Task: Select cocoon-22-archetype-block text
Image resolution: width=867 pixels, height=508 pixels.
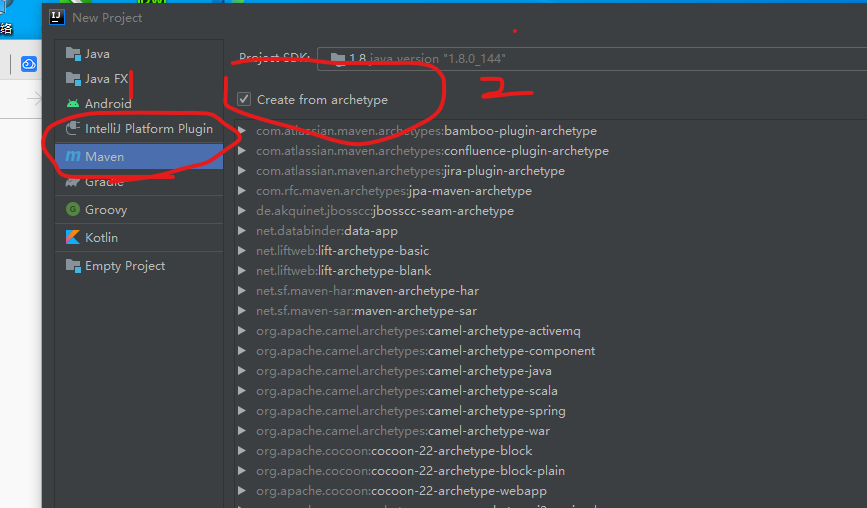Action: point(452,451)
